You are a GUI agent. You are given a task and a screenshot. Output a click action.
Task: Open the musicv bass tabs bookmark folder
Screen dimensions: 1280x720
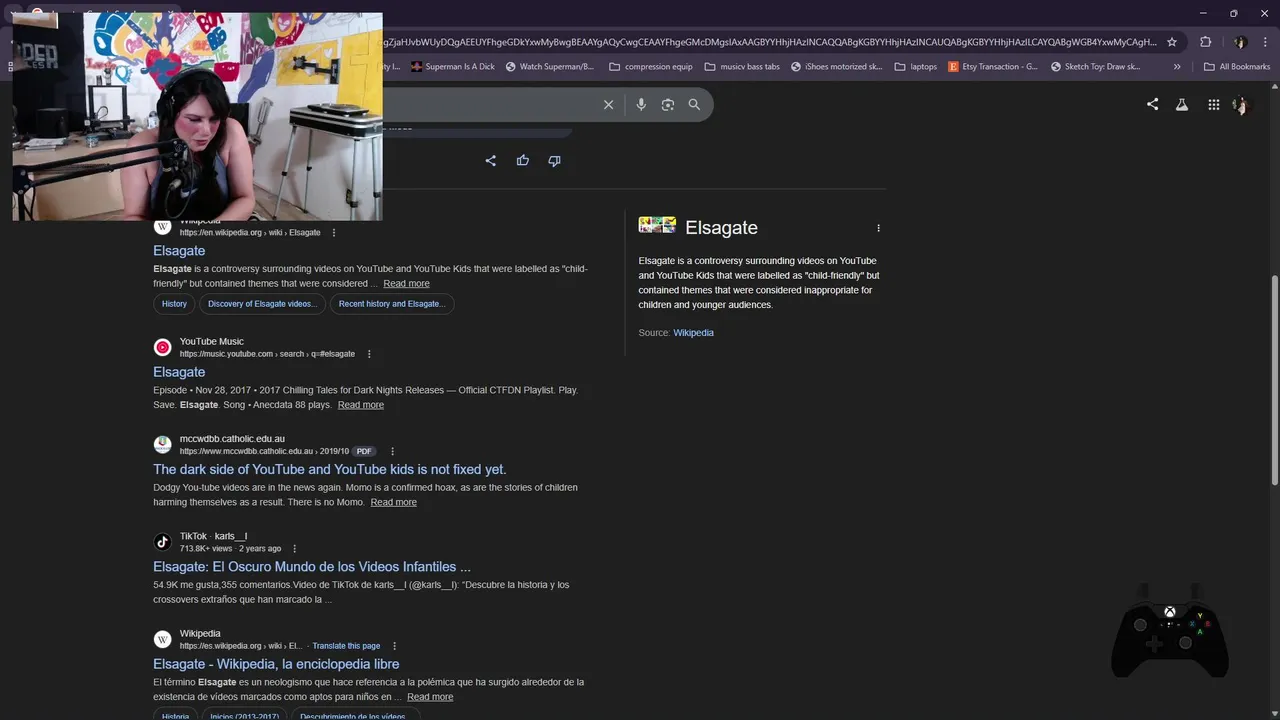coord(741,67)
